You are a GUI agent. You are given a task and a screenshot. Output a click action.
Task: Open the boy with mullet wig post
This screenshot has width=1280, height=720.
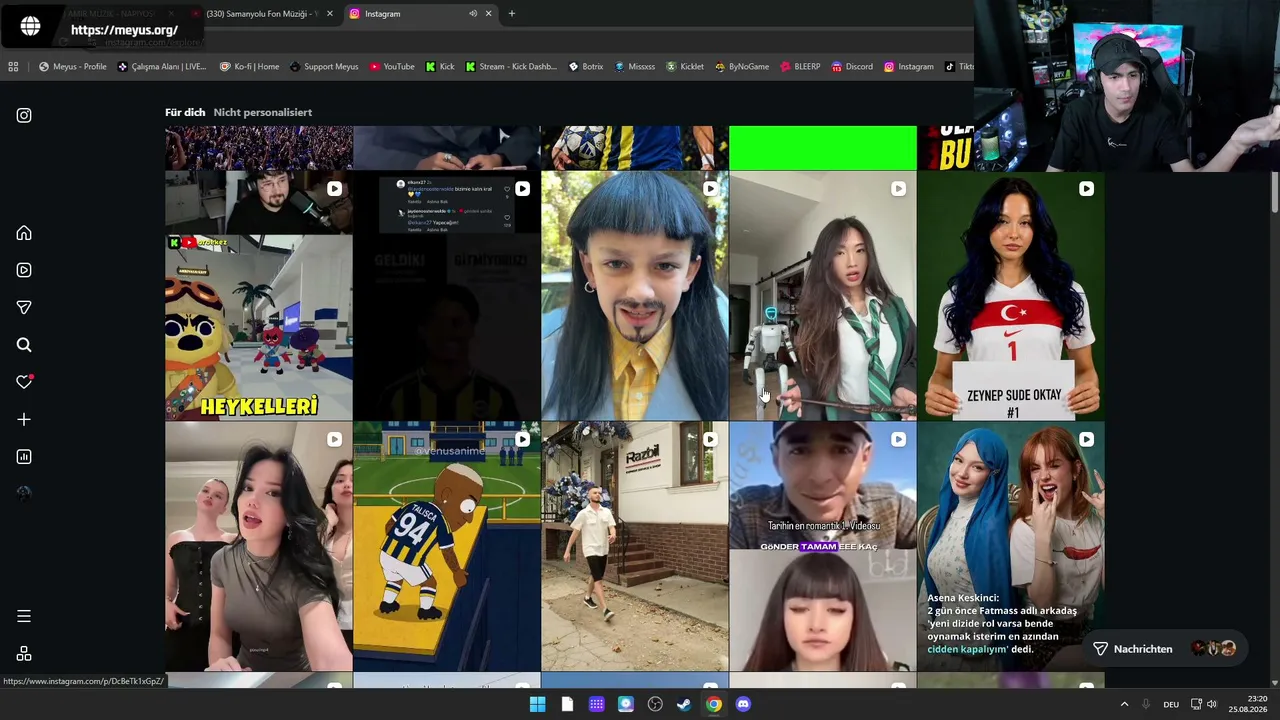click(x=635, y=296)
